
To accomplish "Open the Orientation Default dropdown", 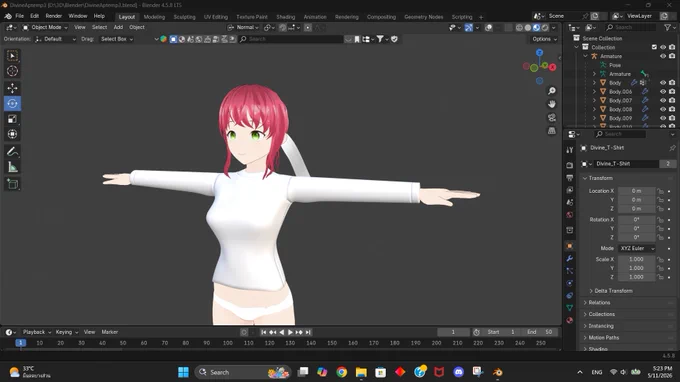I will (55, 39).
